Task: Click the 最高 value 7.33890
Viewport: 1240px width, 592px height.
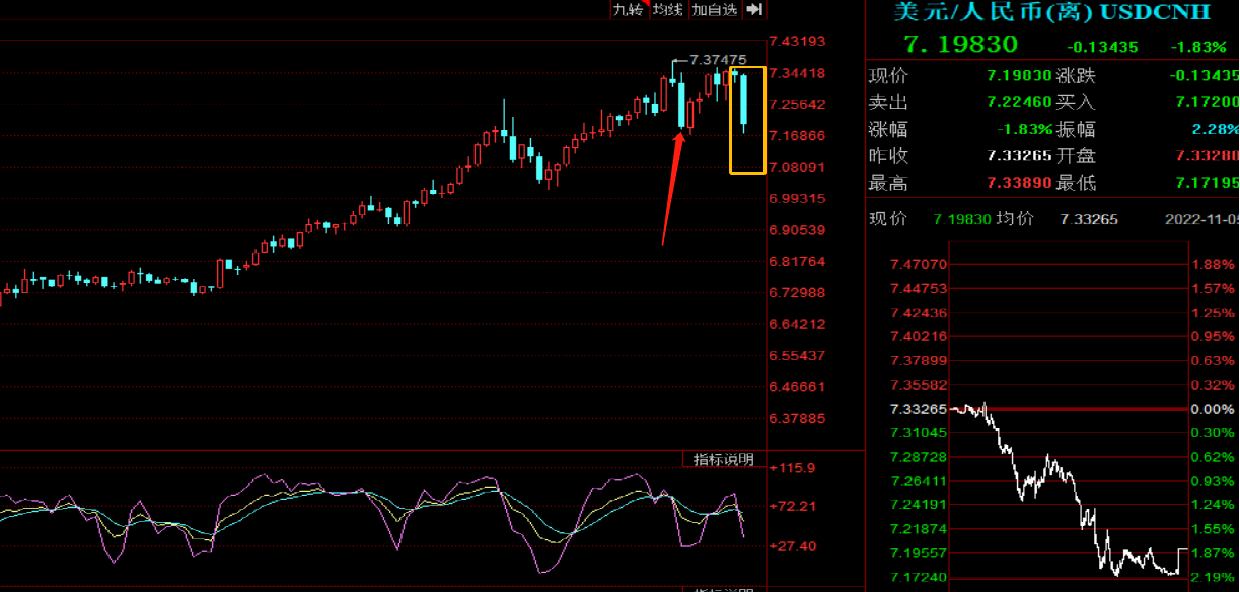Action: pyautogui.click(x=1018, y=184)
